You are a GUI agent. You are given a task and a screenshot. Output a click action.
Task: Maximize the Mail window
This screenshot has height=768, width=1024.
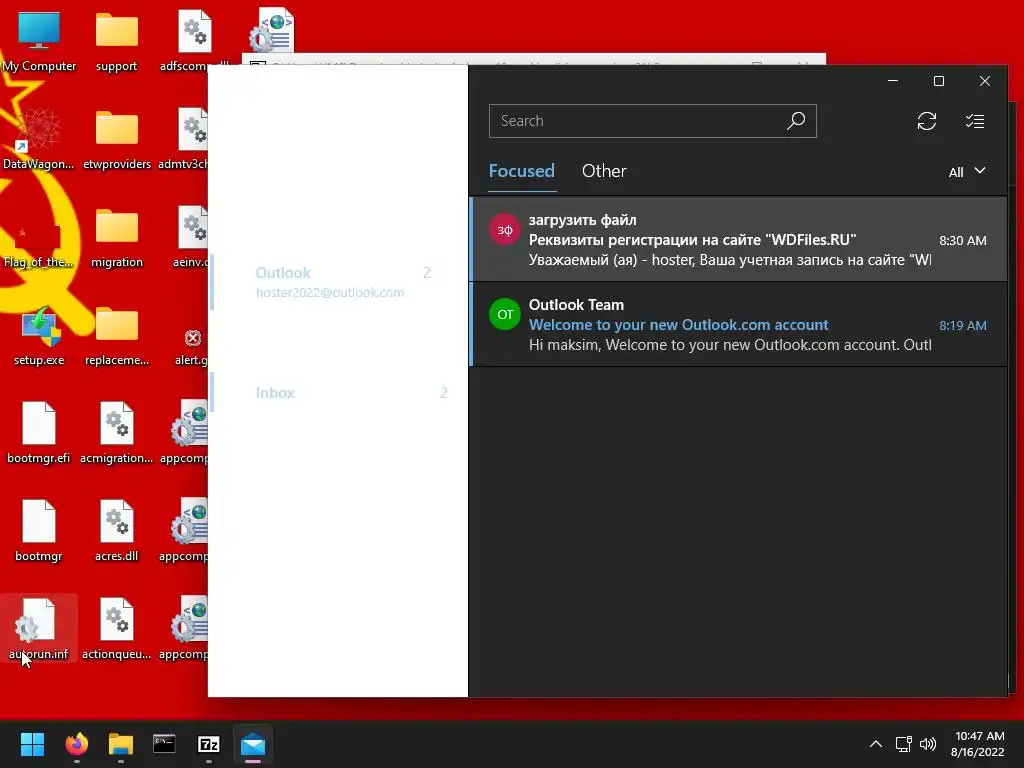click(x=938, y=81)
